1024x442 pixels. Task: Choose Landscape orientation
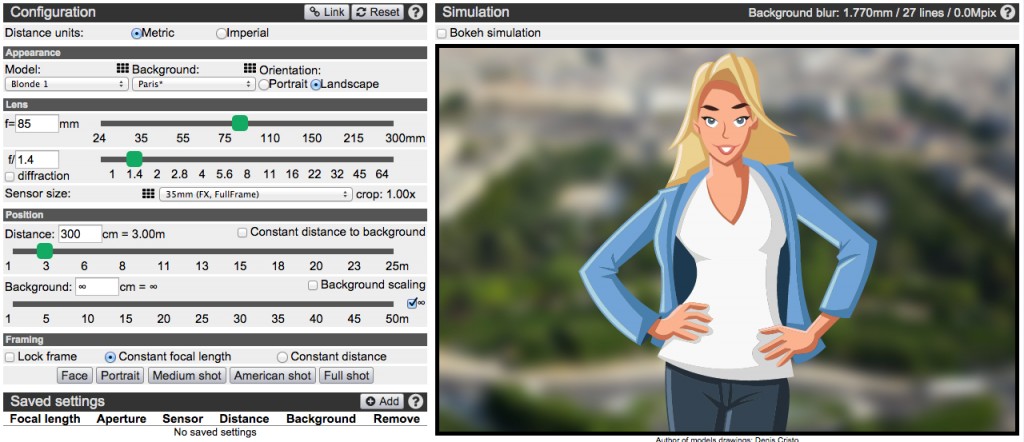pos(315,84)
